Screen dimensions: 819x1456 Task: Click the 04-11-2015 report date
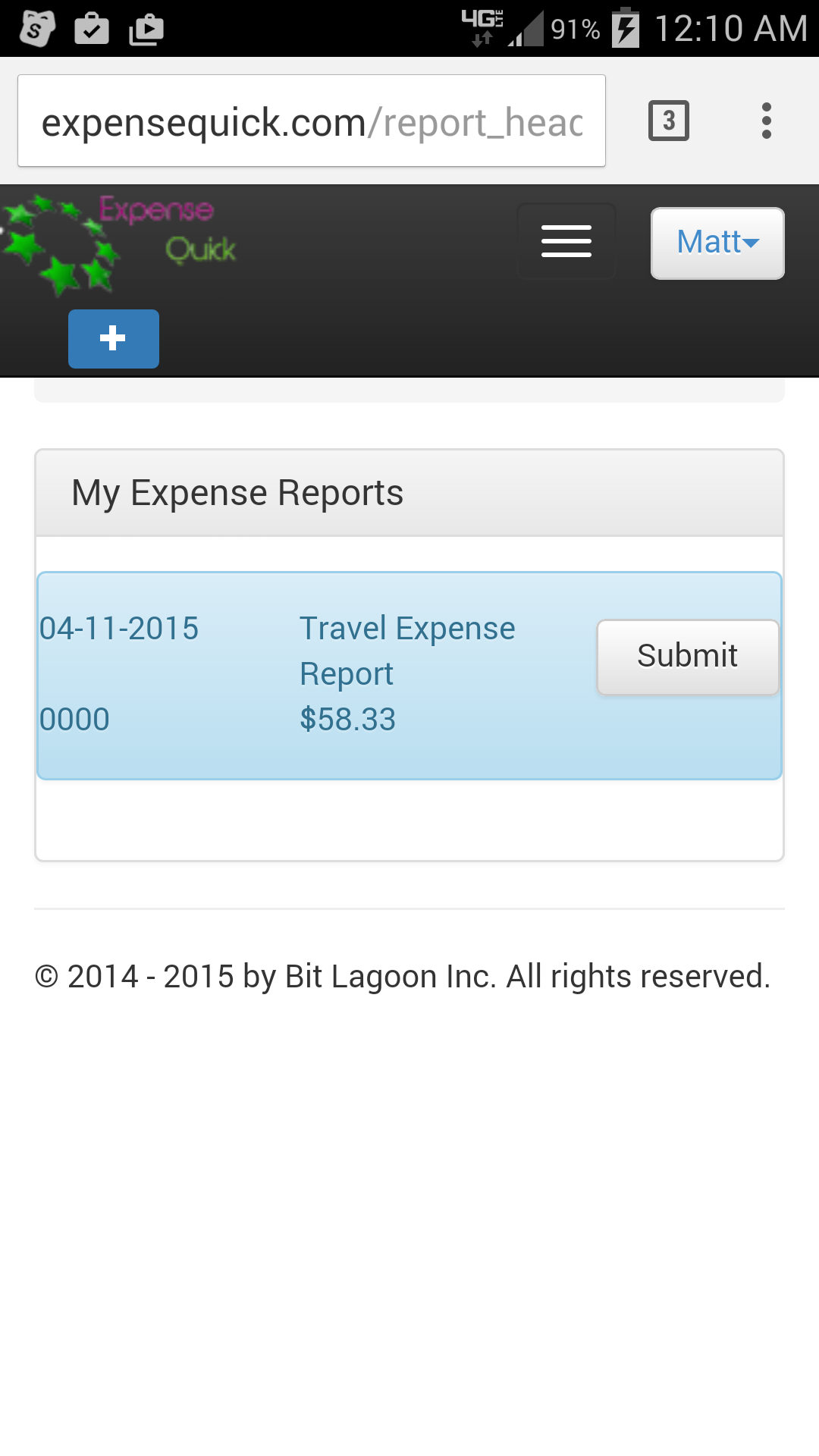[119, 629]
